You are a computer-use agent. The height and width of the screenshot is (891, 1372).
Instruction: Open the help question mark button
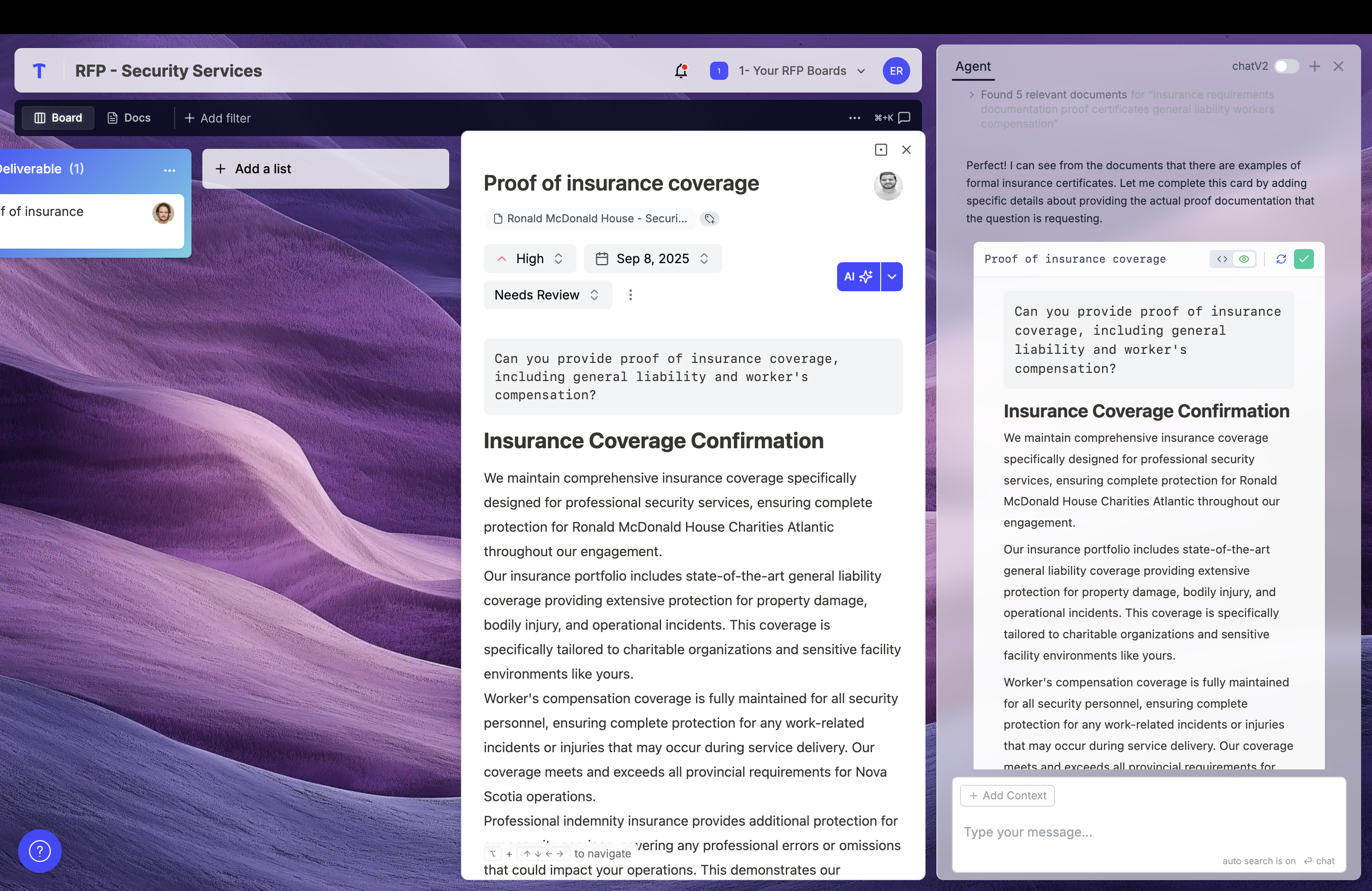(40, 851)
